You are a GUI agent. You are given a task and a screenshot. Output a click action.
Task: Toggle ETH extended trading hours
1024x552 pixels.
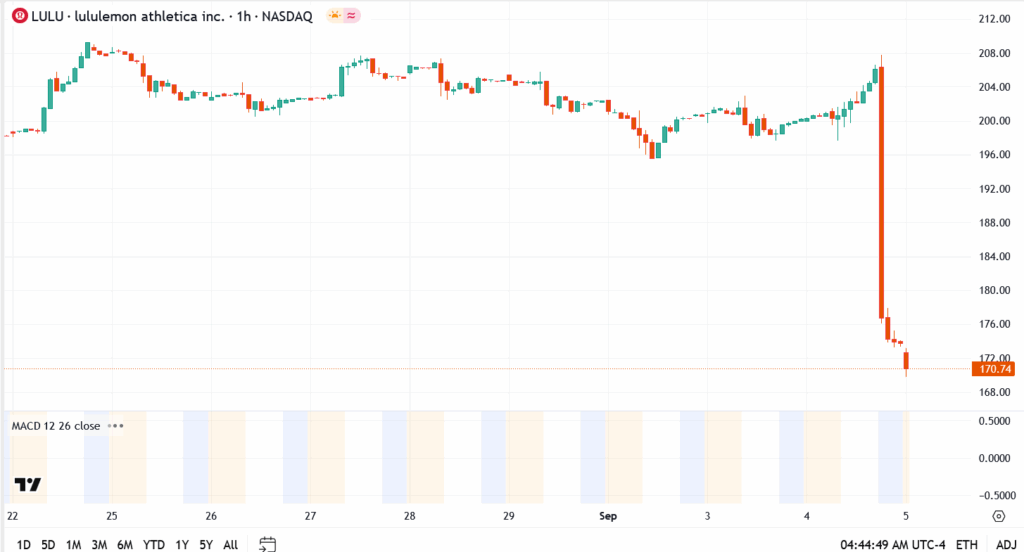(x=967, y=544)
